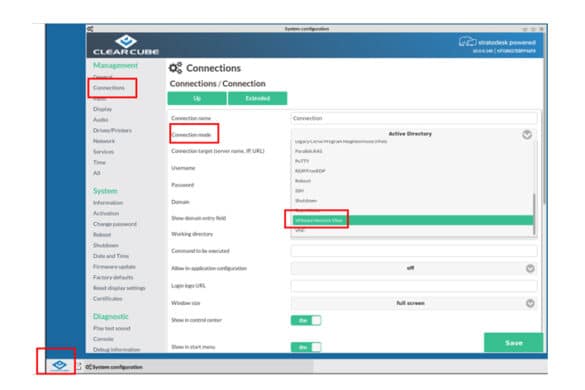Click the Stratodesk powered logo in header
Screen dimensions: 585x390
click(497, 45)
